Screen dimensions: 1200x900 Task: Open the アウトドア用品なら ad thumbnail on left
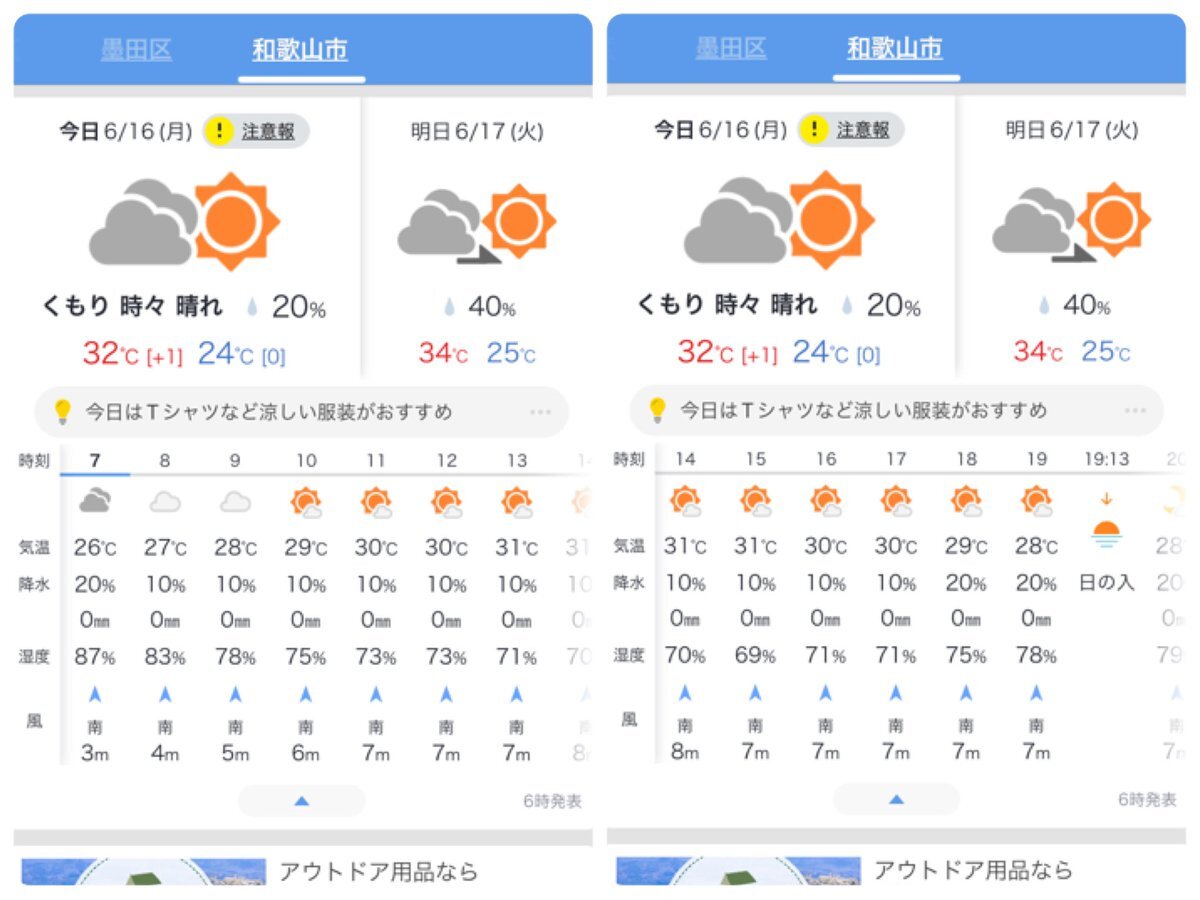(x=144, y=872)
